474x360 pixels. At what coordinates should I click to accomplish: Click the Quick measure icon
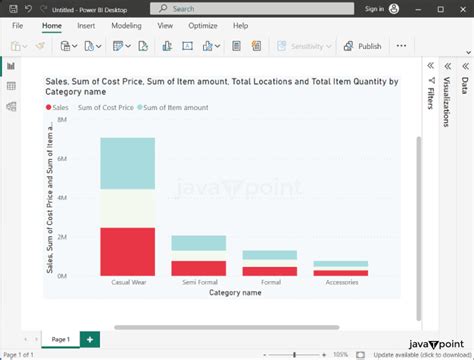click(x=256, y=46)
